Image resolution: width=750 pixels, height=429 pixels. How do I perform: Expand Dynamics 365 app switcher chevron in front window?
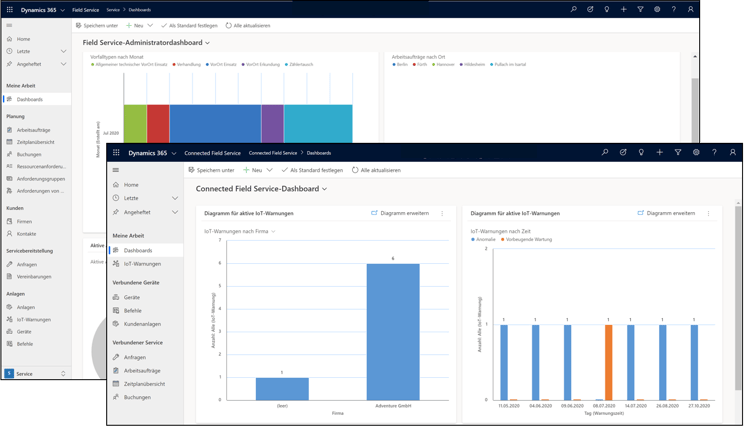tap(174, 154)
